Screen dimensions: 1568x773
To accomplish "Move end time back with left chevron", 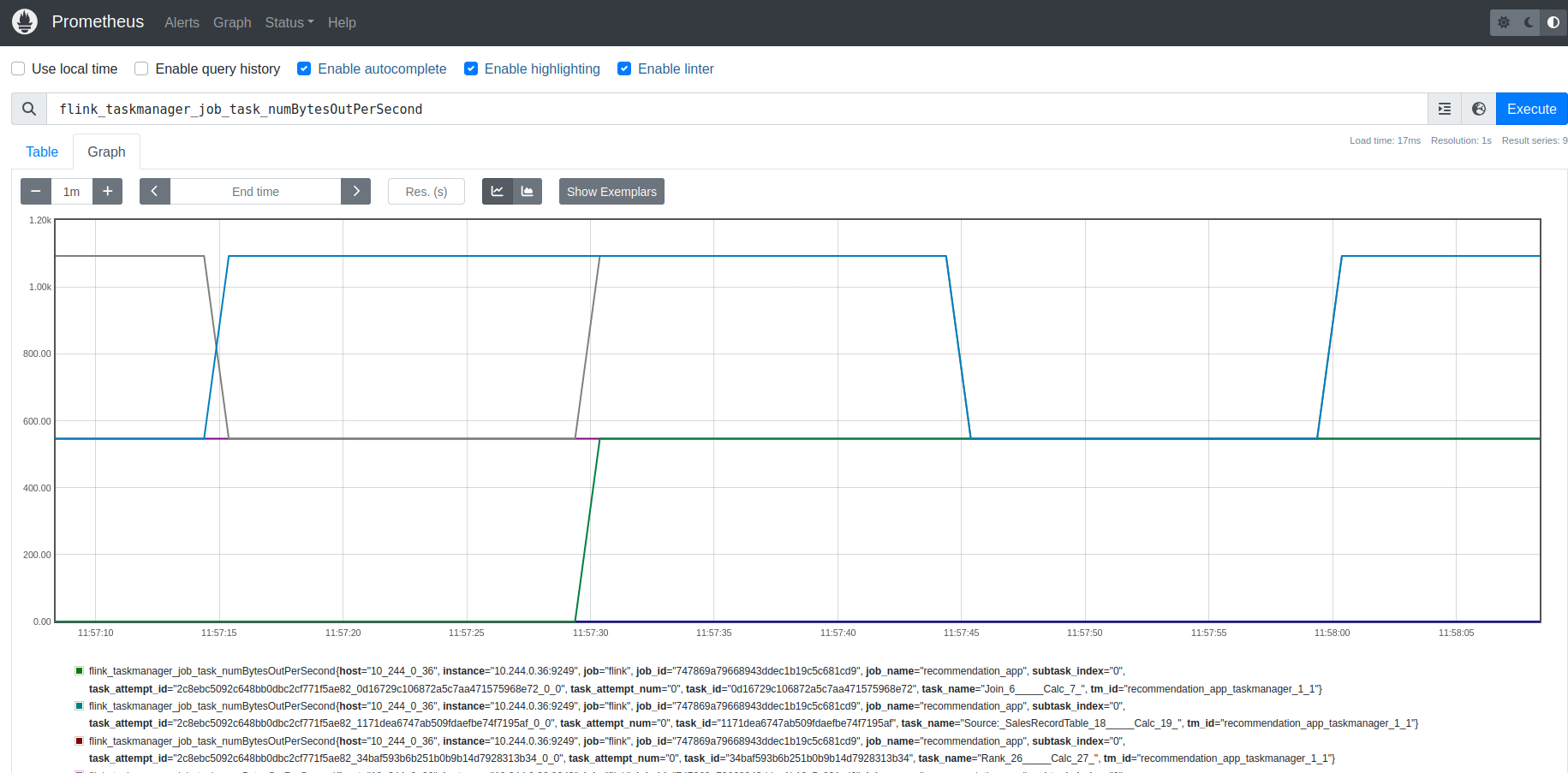I will click(x=155, y=192).
